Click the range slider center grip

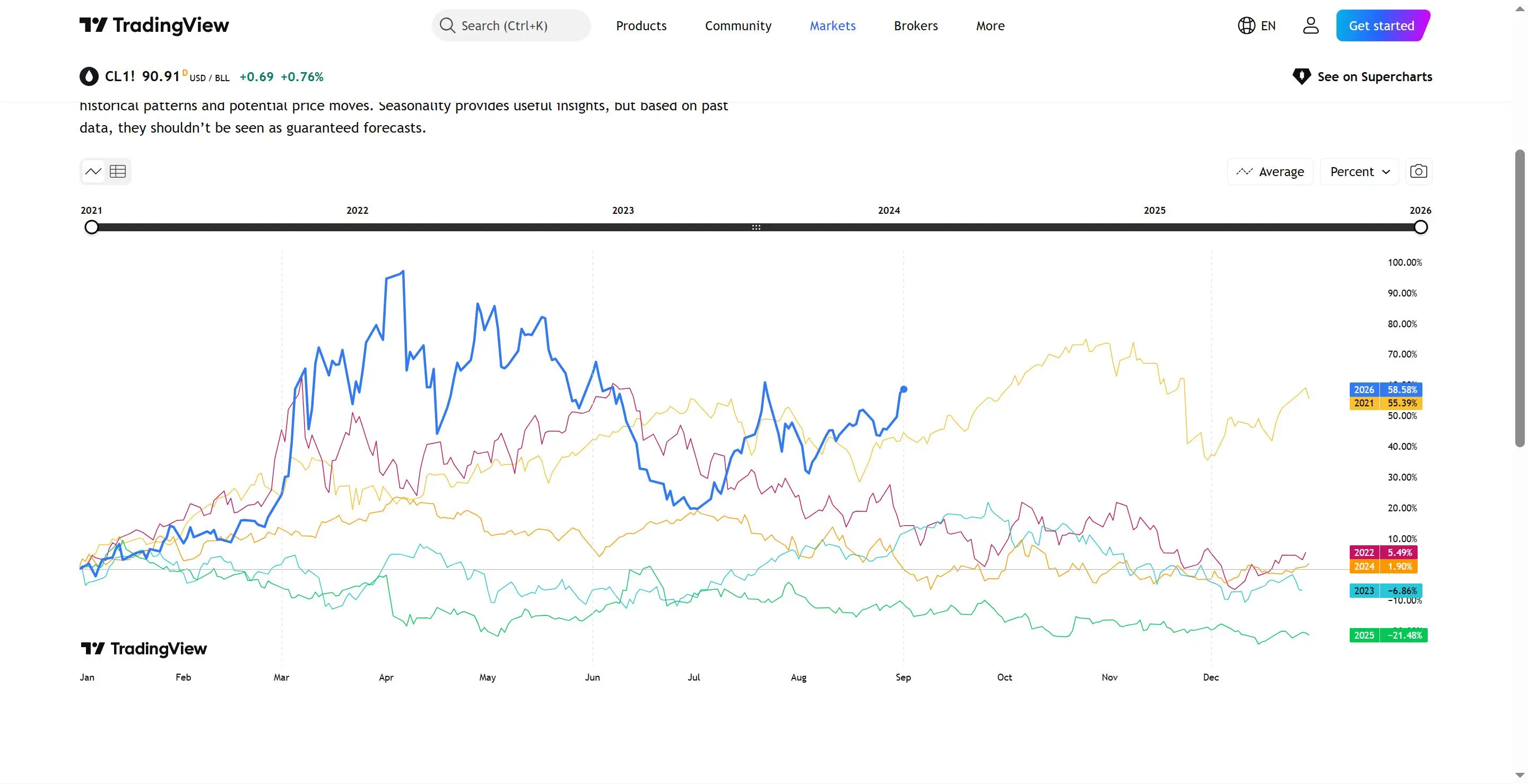(756, 227)
